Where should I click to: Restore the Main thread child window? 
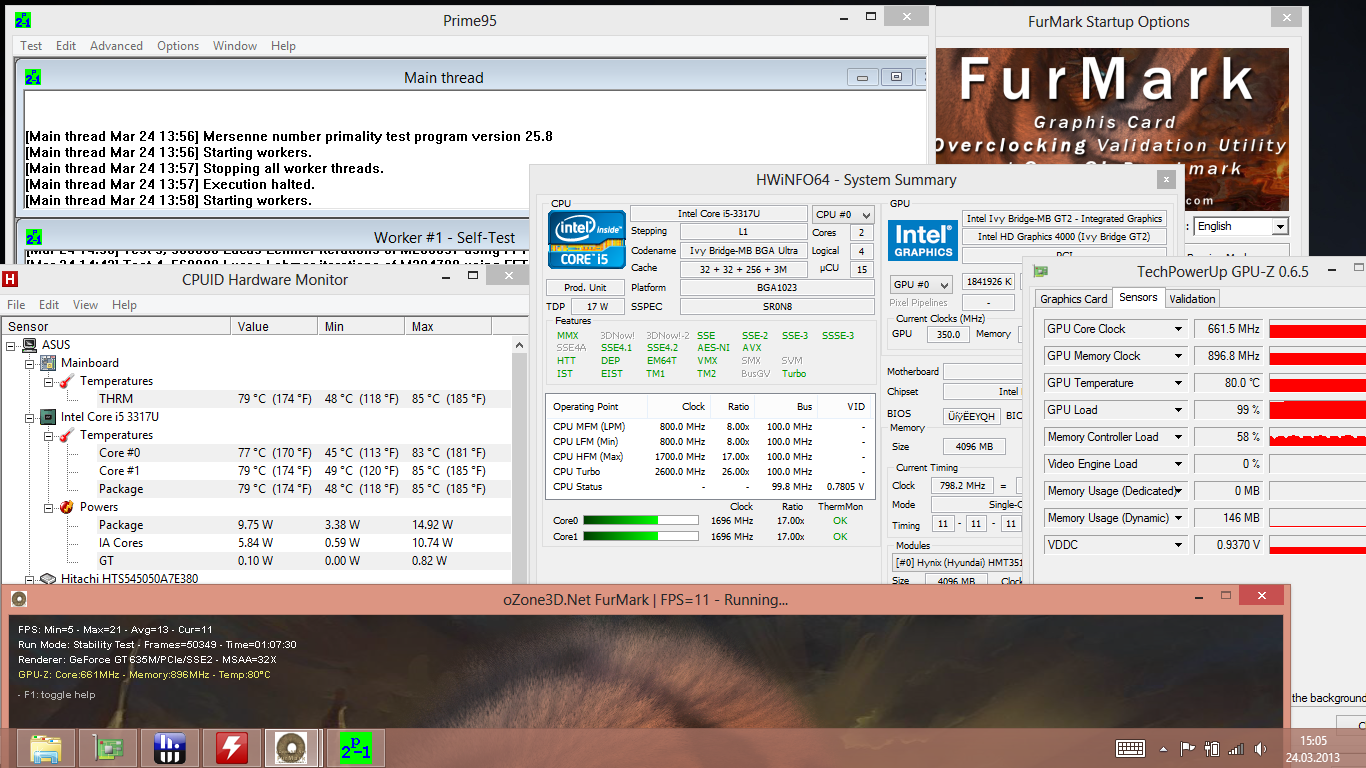(896, 77)
